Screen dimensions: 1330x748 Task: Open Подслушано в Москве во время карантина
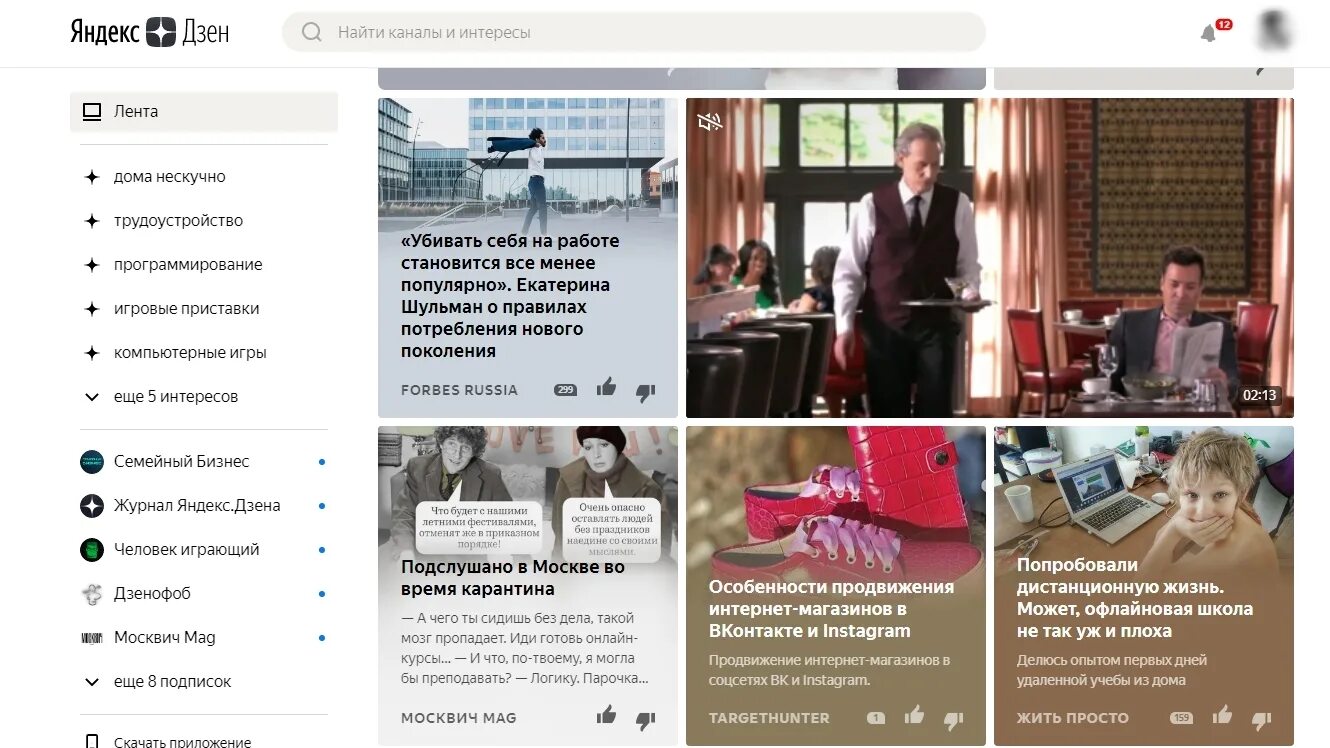click(513, 578)
